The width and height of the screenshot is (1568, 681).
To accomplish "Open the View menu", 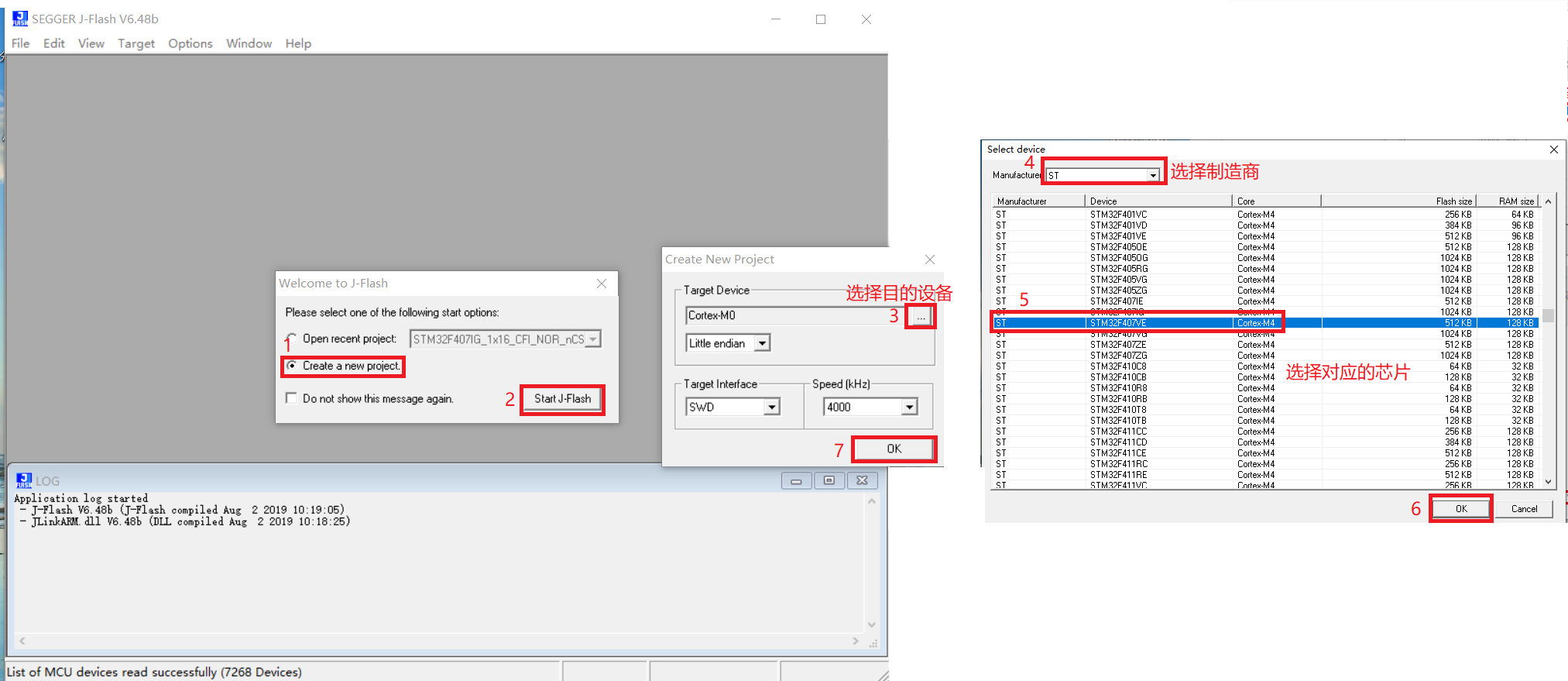I will [x=91, y=43].
